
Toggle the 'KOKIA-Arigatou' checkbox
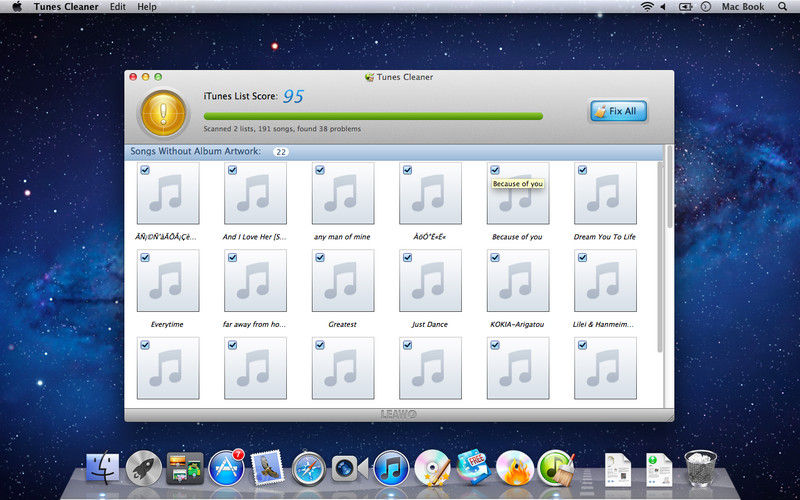tap(495, 258)
